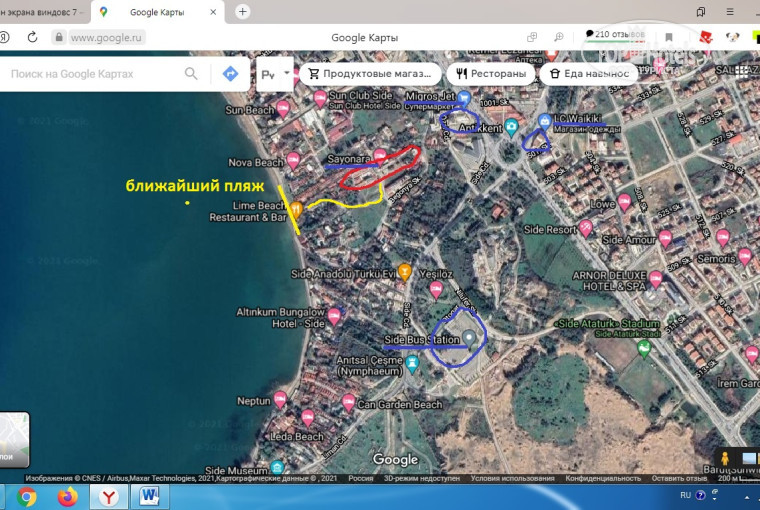Expand the dropdown arrow beside the Py button

287,73
